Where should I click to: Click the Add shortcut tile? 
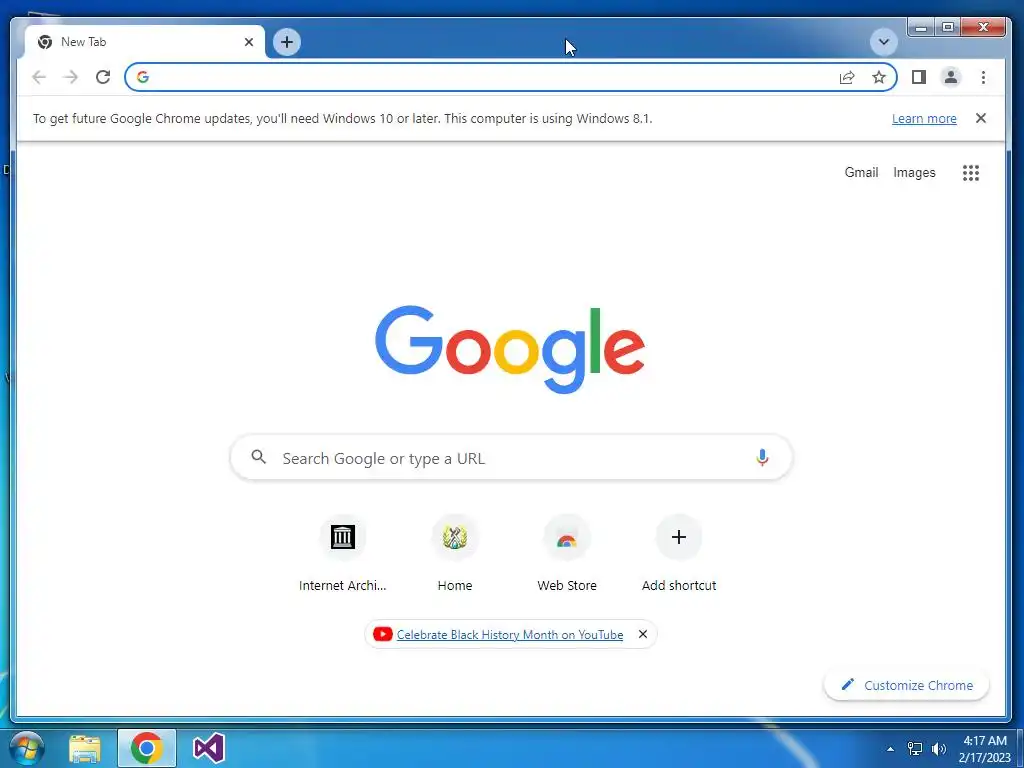coord(679,554)
